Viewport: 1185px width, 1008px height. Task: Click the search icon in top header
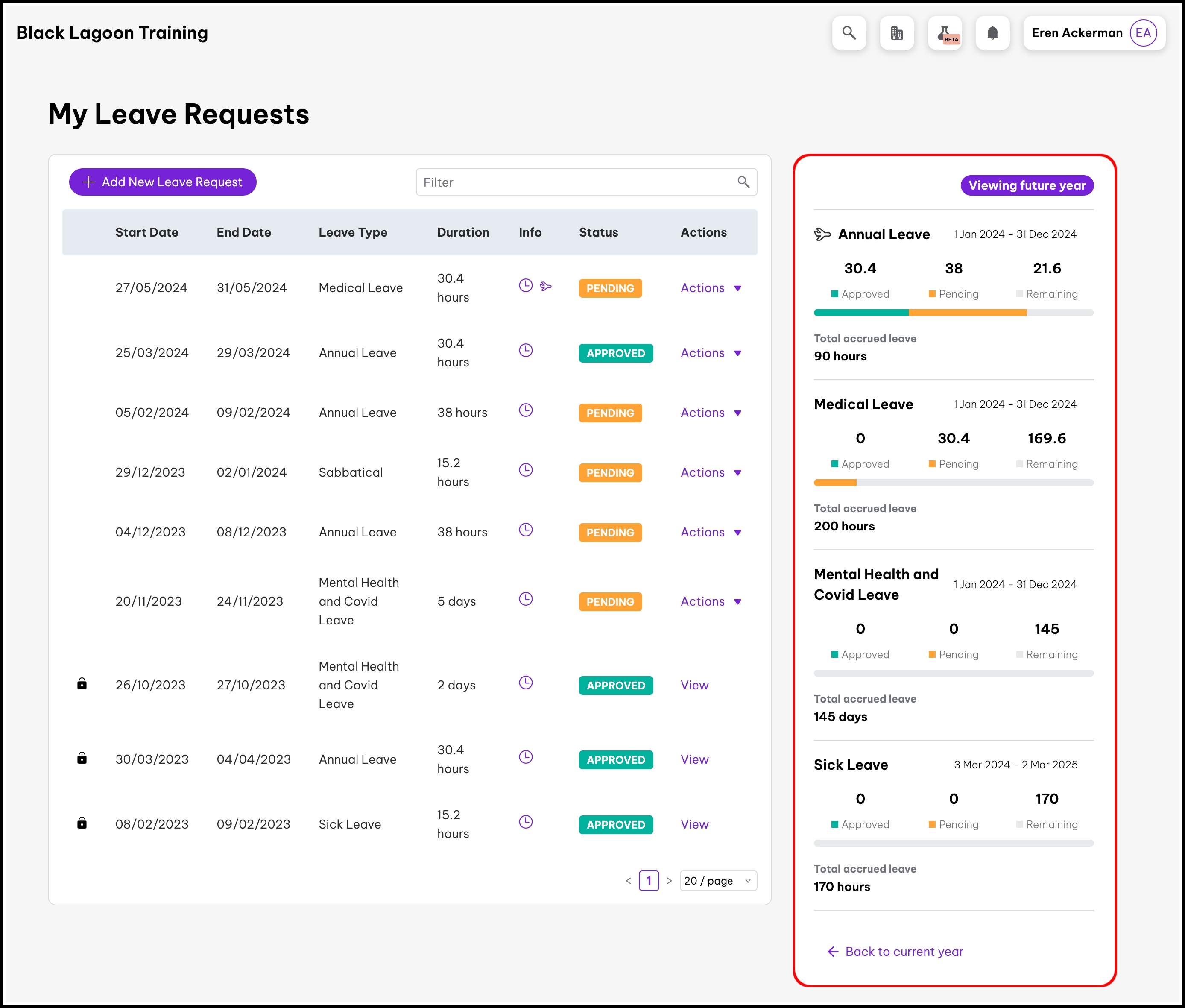click(x=849, y=33)
